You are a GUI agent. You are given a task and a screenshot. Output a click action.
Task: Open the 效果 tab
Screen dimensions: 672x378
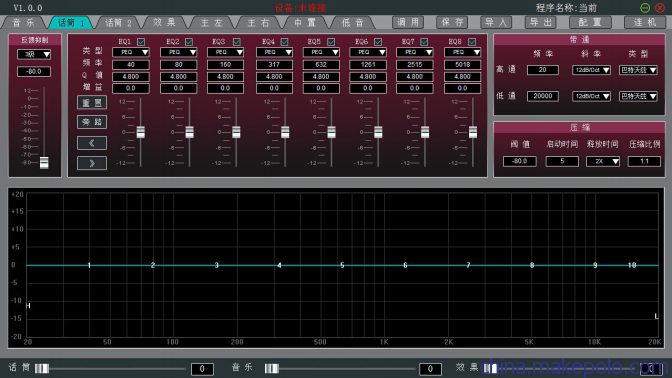(x=165, y=23)
